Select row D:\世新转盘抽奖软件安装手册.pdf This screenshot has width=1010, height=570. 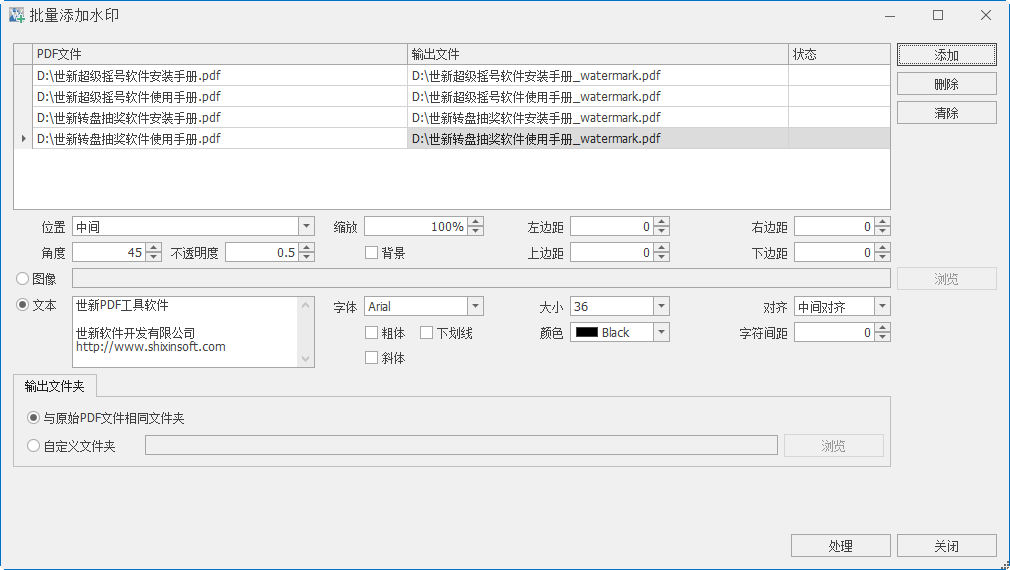click(220, 118)
